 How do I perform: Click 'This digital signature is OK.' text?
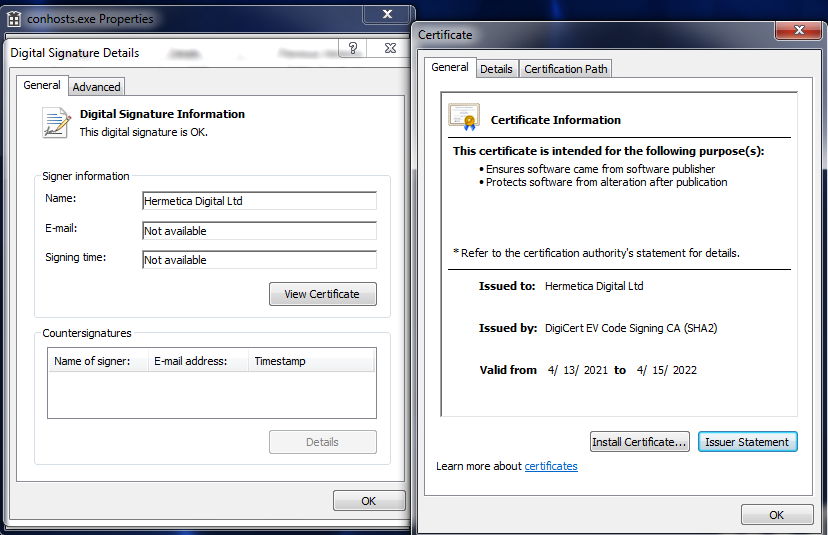tap(144, 132)
